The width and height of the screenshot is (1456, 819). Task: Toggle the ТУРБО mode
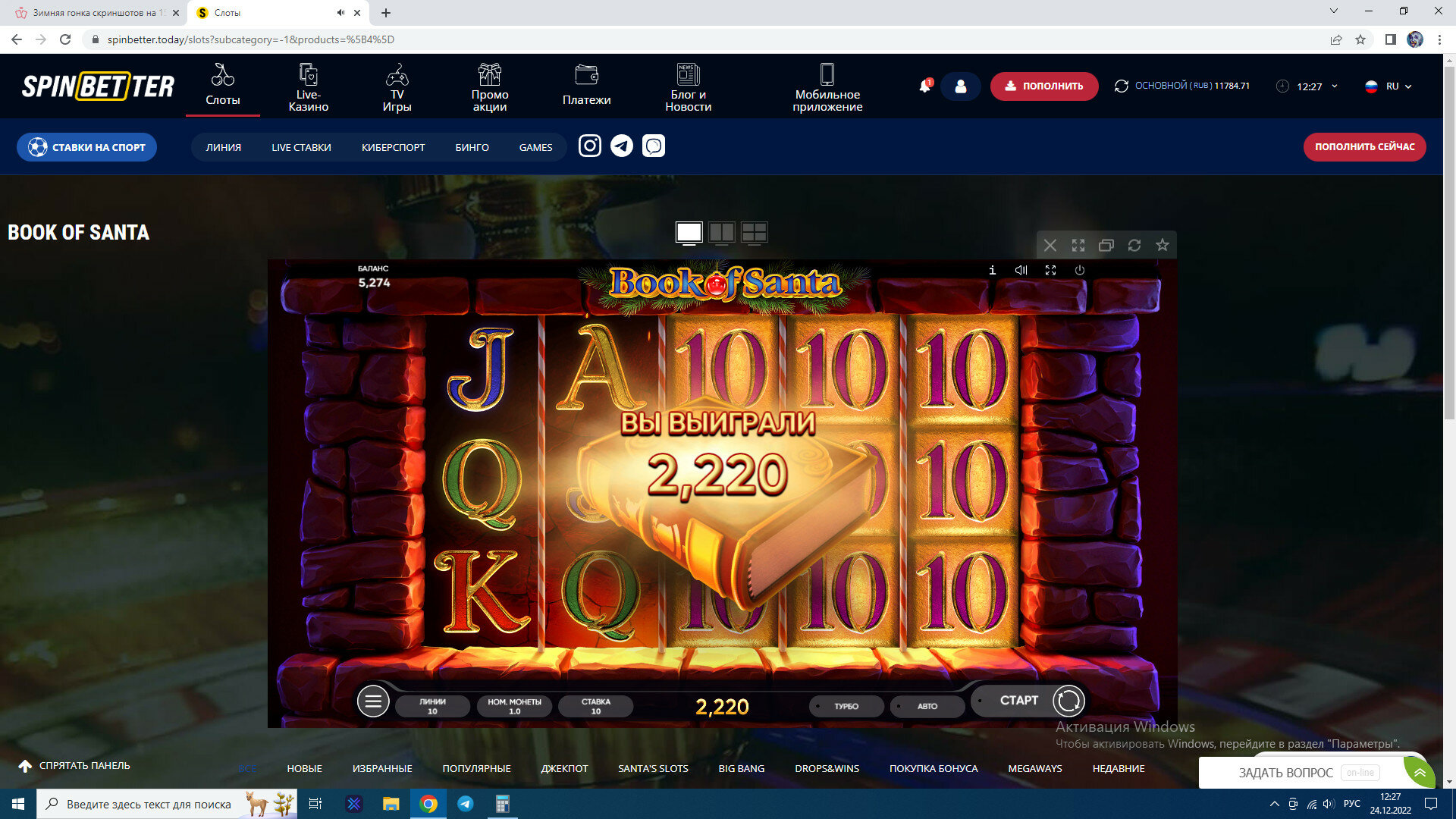[x=846, y=706]
